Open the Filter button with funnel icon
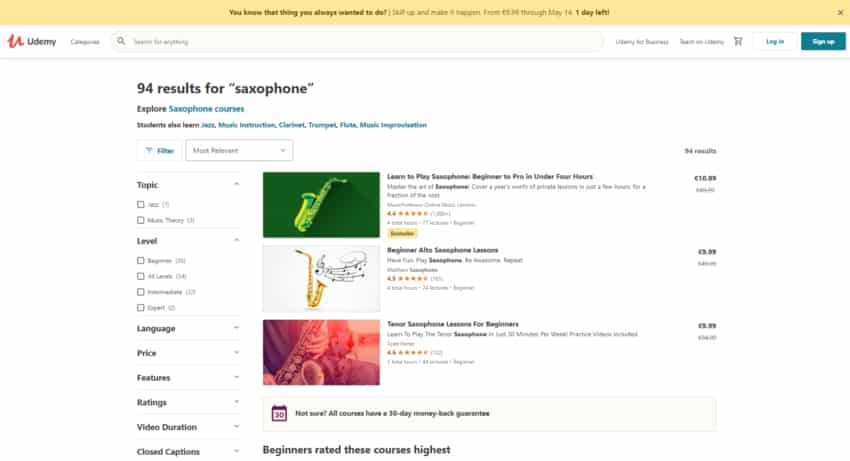The image size is (850, 461). click(159, 151)
